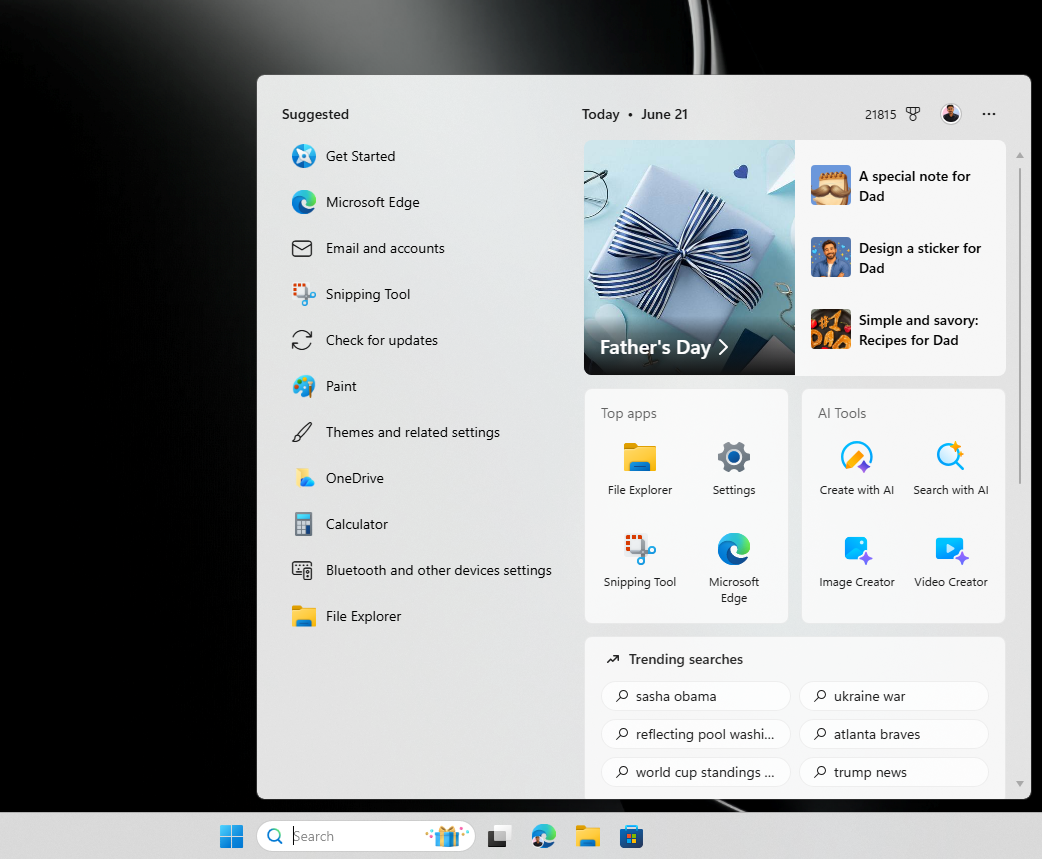1042x860 pixels.
Task: Search trending trump news
Action: (x=894, y=772)
